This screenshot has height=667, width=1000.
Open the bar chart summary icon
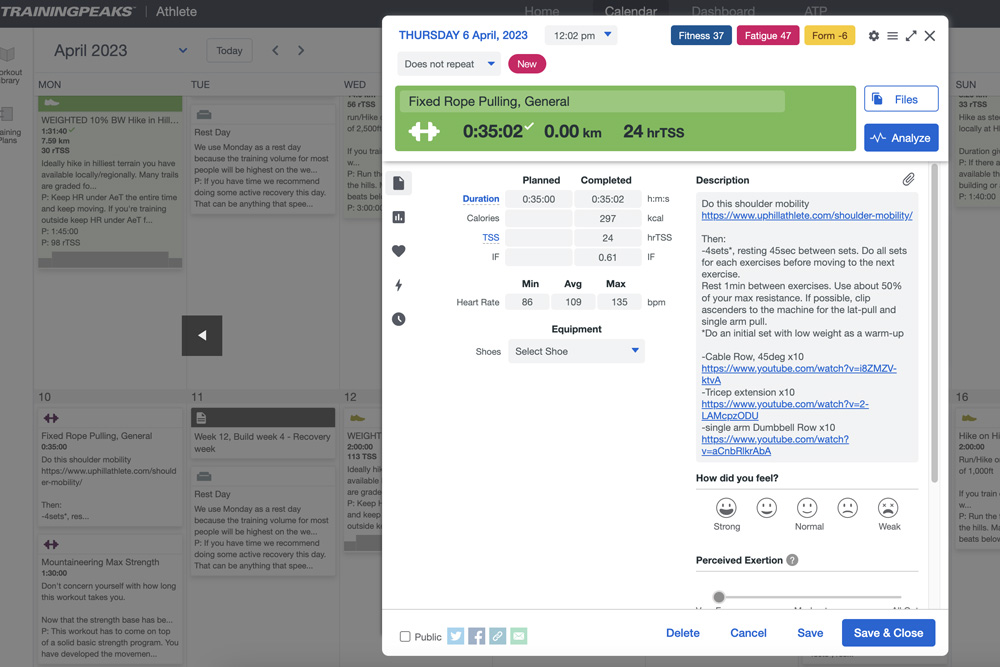point(399,217)
